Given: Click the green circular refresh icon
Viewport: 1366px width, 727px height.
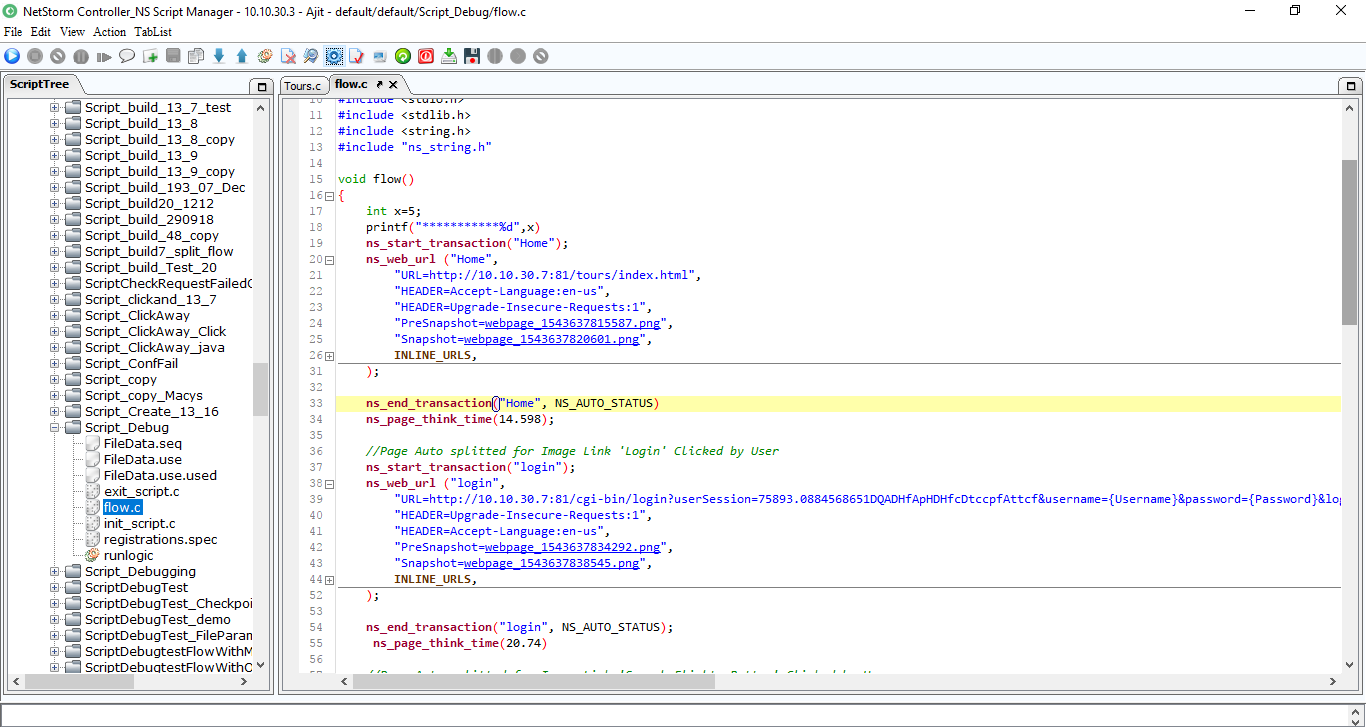Looking at the screenshot, I should [403, 56].
